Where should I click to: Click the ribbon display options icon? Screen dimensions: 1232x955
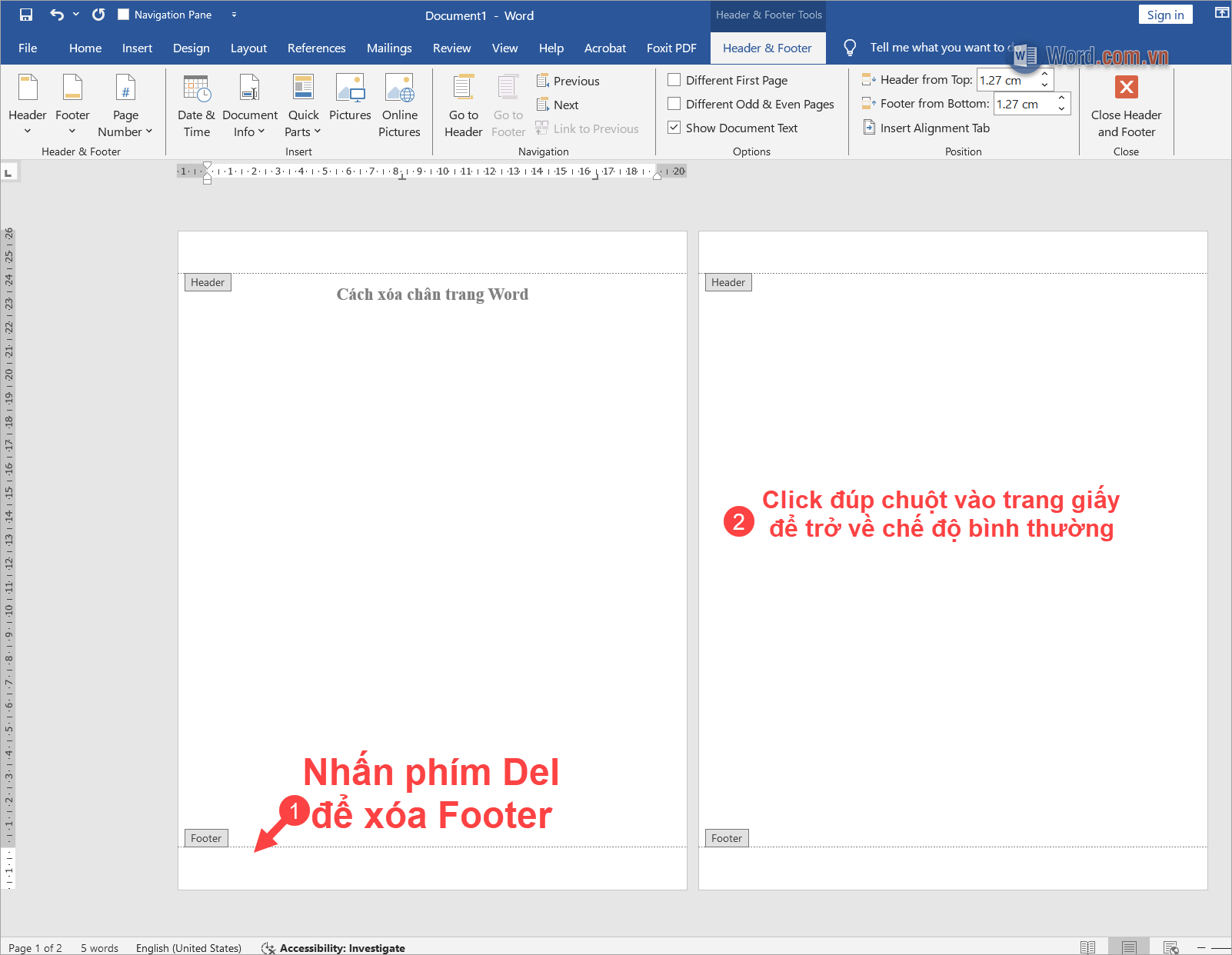click(1222, 13)
